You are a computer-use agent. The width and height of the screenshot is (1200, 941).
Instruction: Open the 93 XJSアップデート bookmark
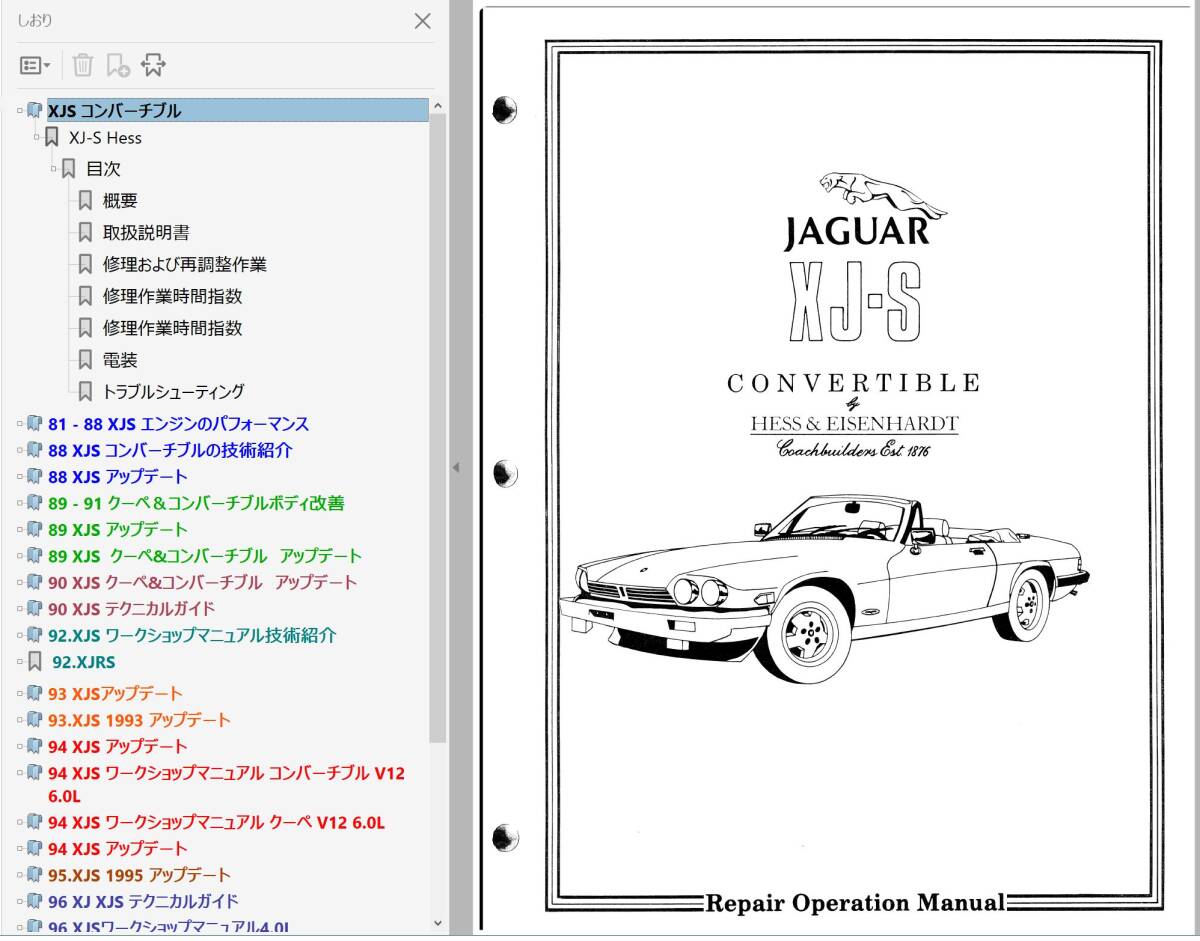(115, 694)
